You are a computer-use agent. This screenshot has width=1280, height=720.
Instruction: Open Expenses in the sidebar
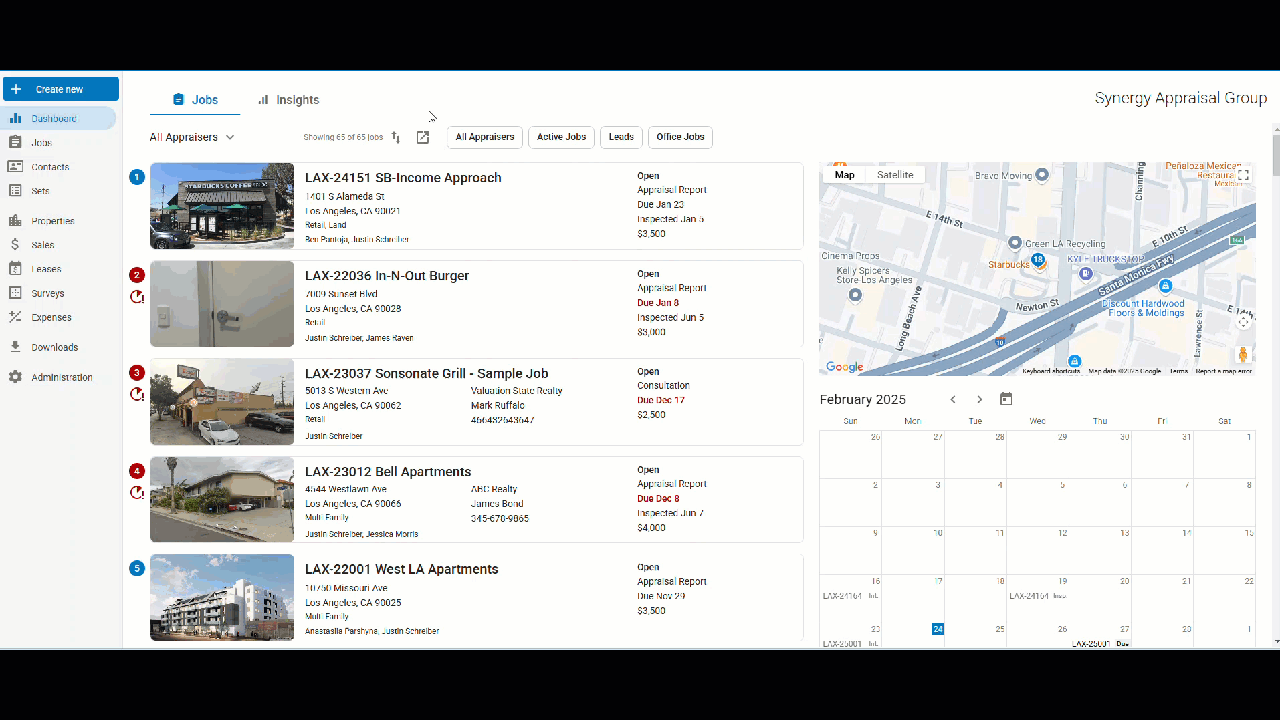coord(58,317)
